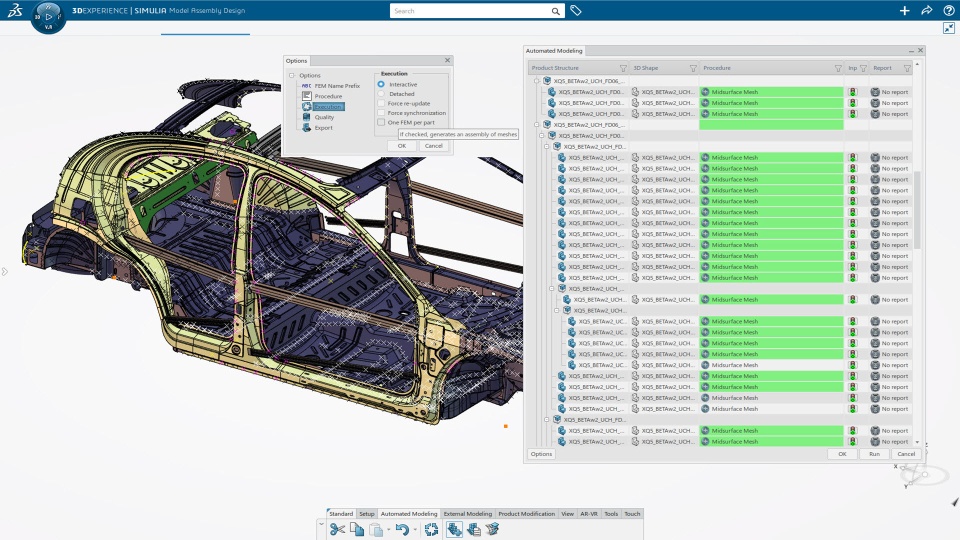960x540 pixels.
Task: Click the expand viewer icon in top right corner
Action: click(948, 28)
